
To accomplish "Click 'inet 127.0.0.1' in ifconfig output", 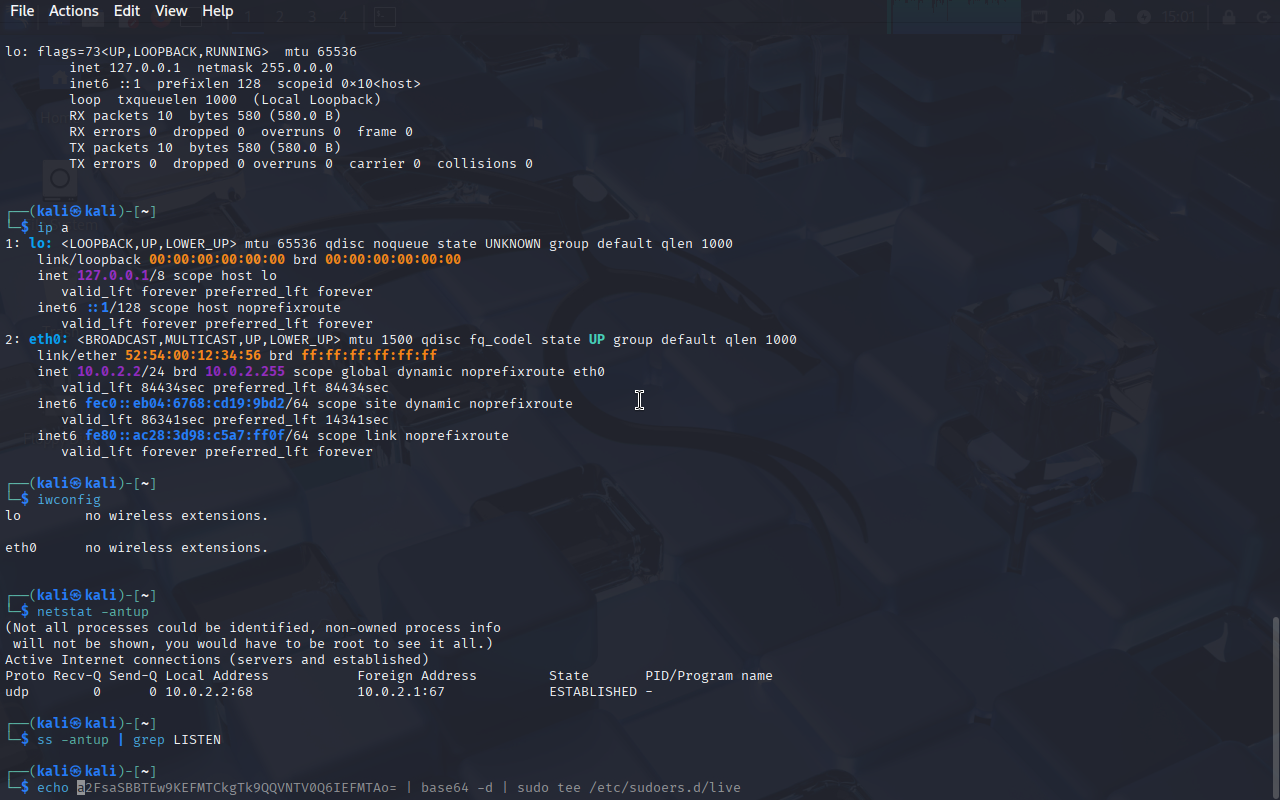I will pos(125,68).
